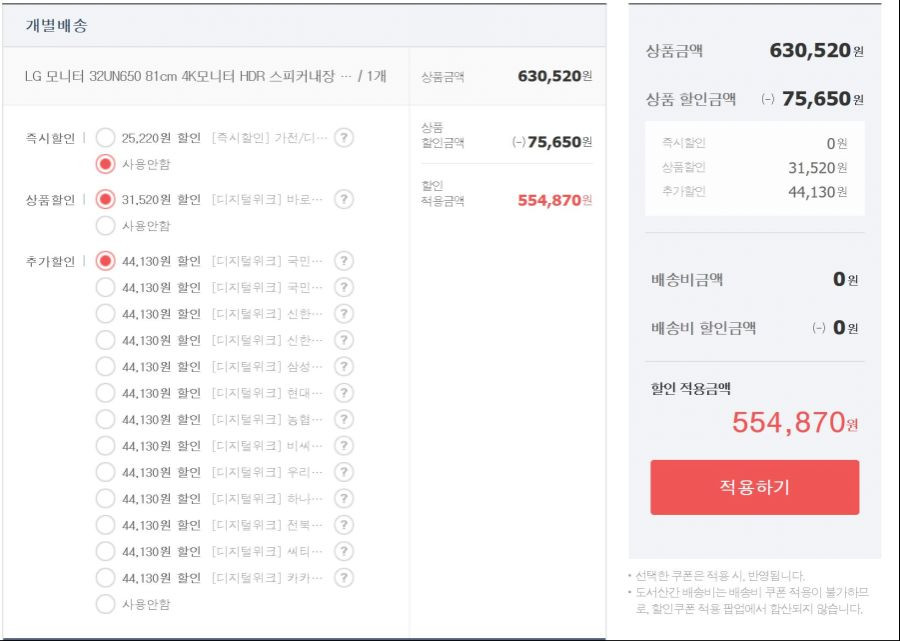Image resolution: width=900 pixels, height=641 pixels.
Task: Choose 사용안함 under 추가할인
Action: (x=105, y=604)
